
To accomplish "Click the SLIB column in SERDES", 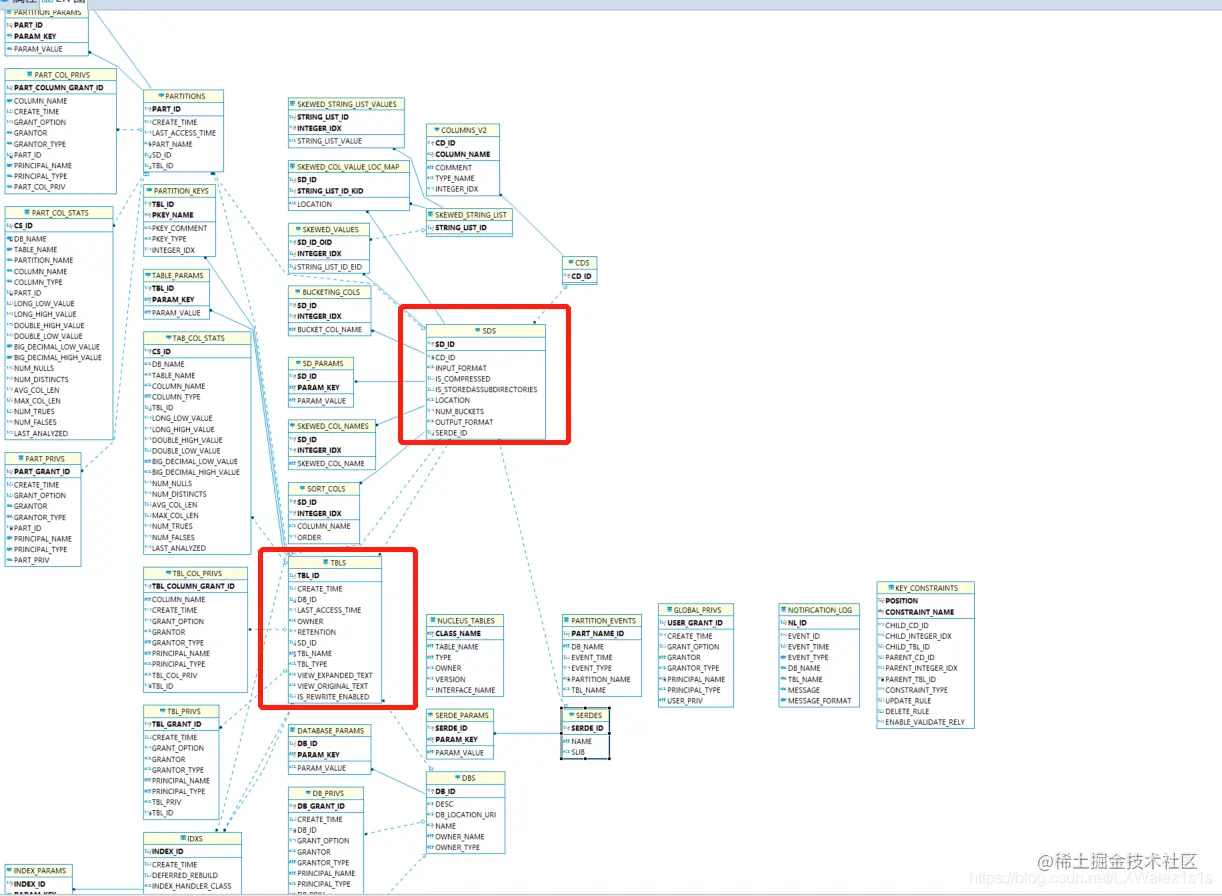I will 578,752.
